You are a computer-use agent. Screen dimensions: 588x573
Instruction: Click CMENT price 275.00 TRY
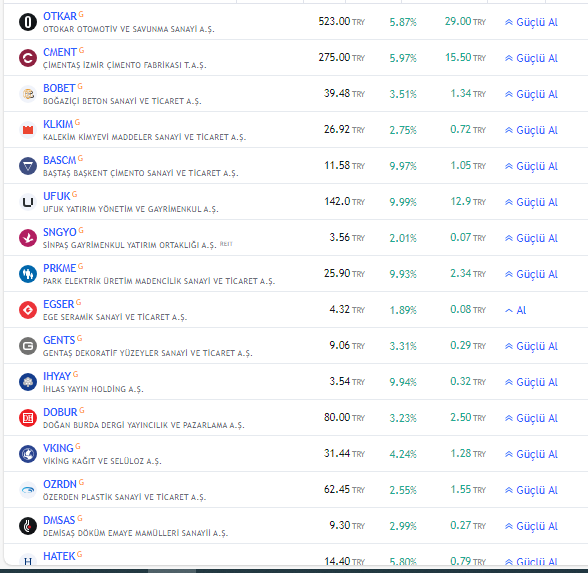click(342, 57)
